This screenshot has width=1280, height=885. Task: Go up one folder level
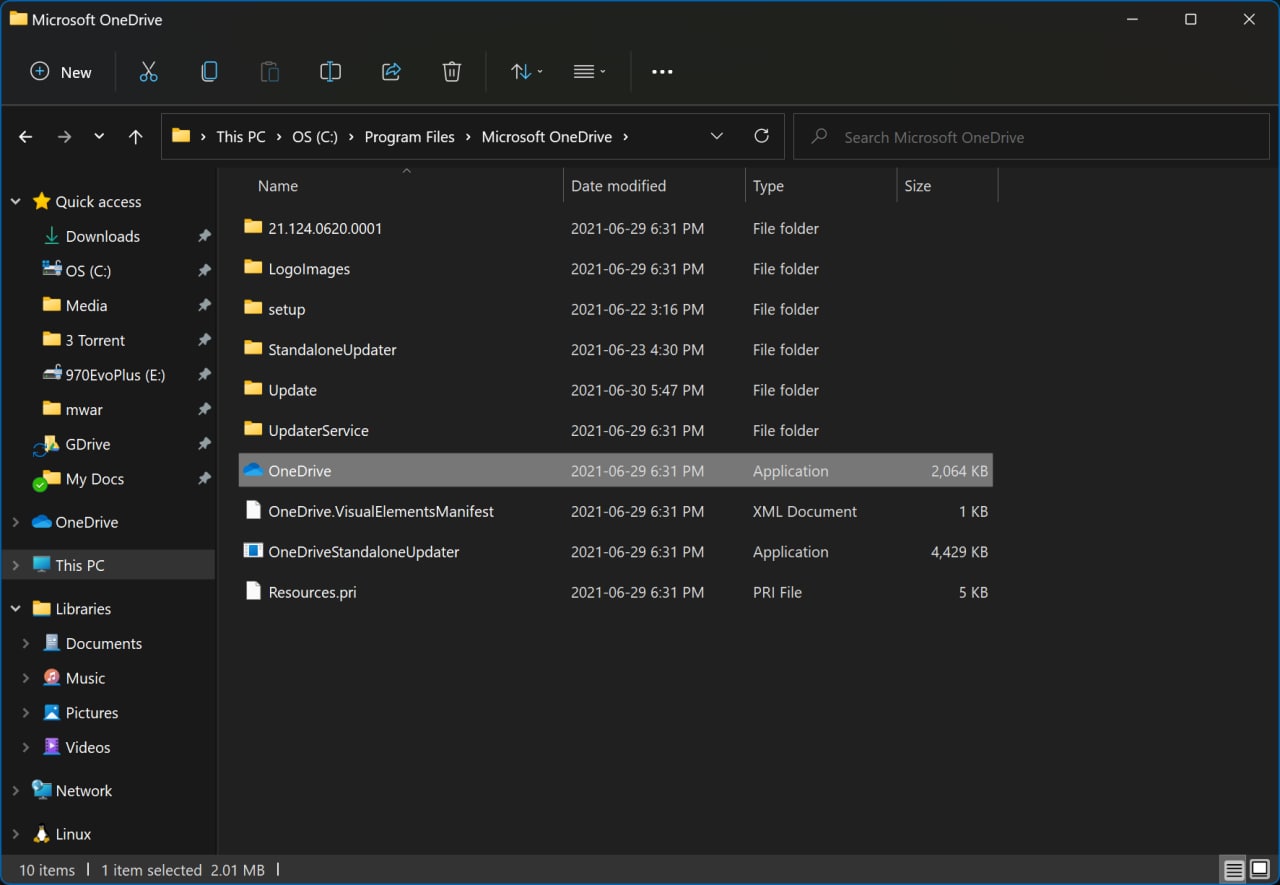click(x=136, y=137)
